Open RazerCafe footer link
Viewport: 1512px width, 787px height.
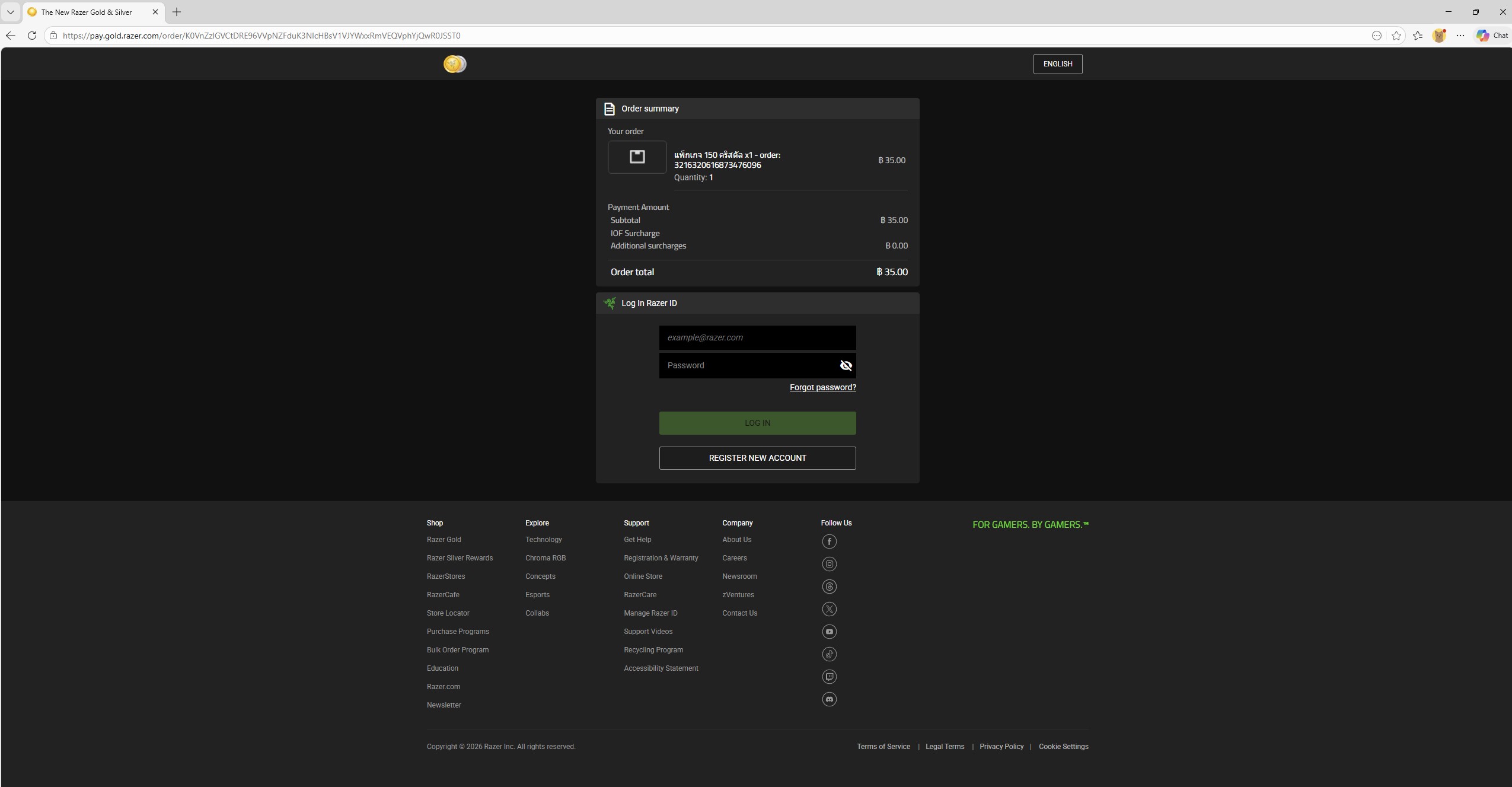pyautogui.click(x=443, y=595)
